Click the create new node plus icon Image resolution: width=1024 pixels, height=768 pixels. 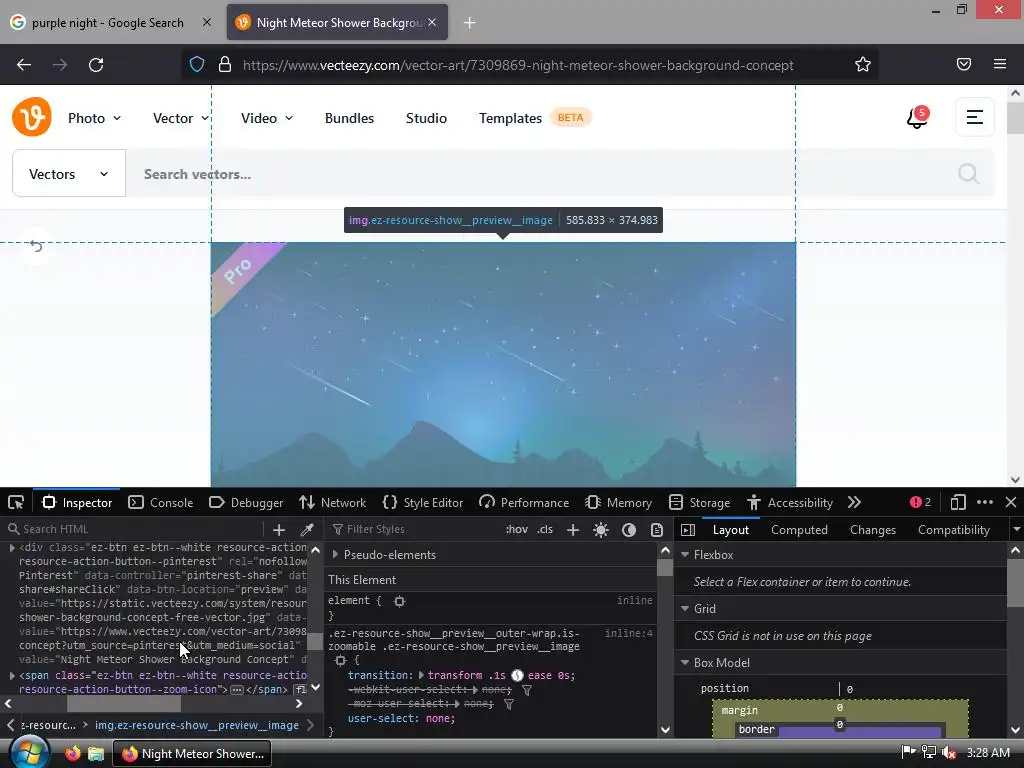coord(279,530)
